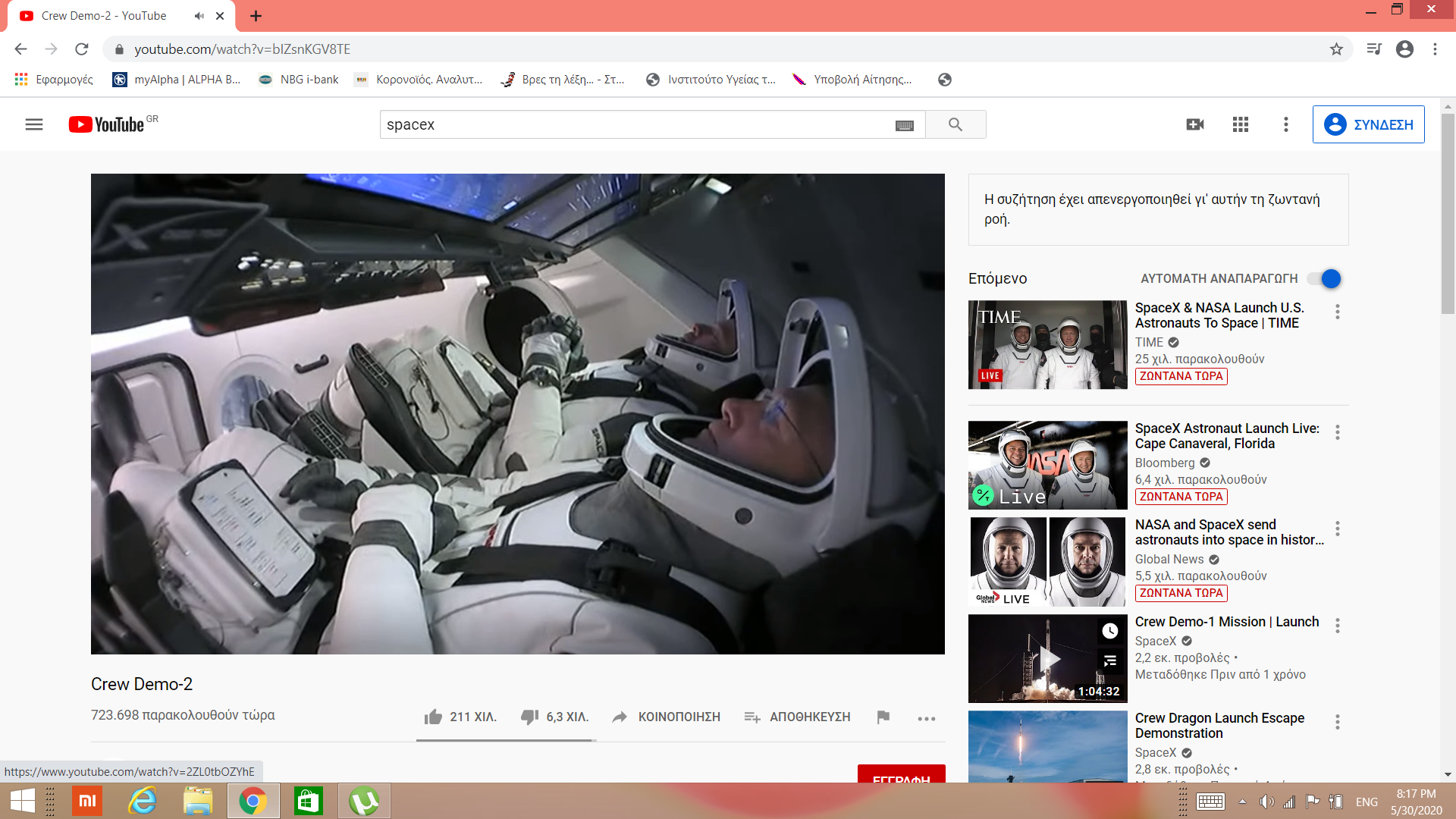Open YouTube settings three-dot menu in header

[1285, 124]
